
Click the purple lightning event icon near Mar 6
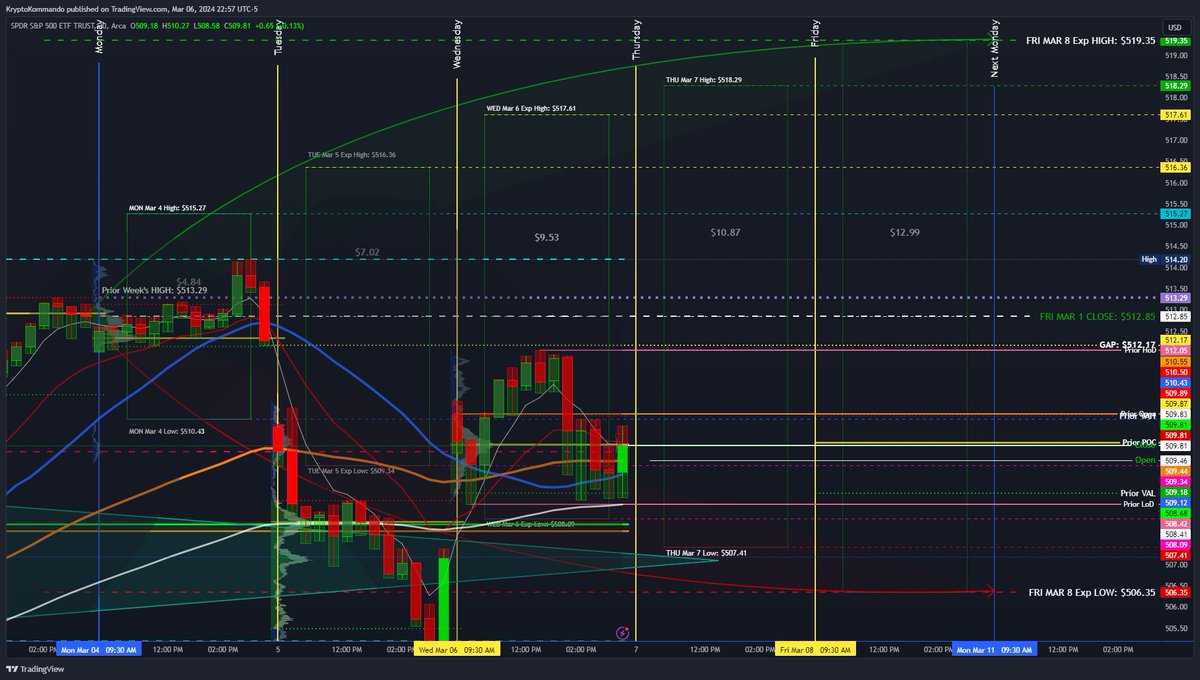click(x=622, y=633)
